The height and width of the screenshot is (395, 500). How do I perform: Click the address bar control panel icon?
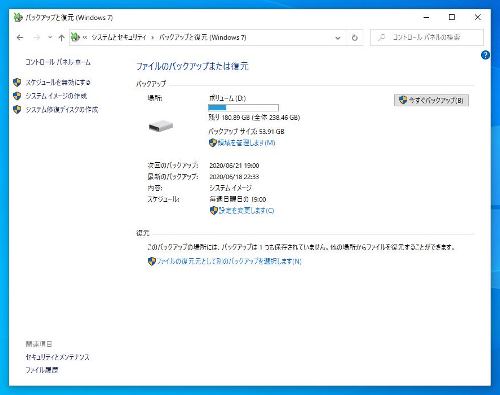pos(75,37)
